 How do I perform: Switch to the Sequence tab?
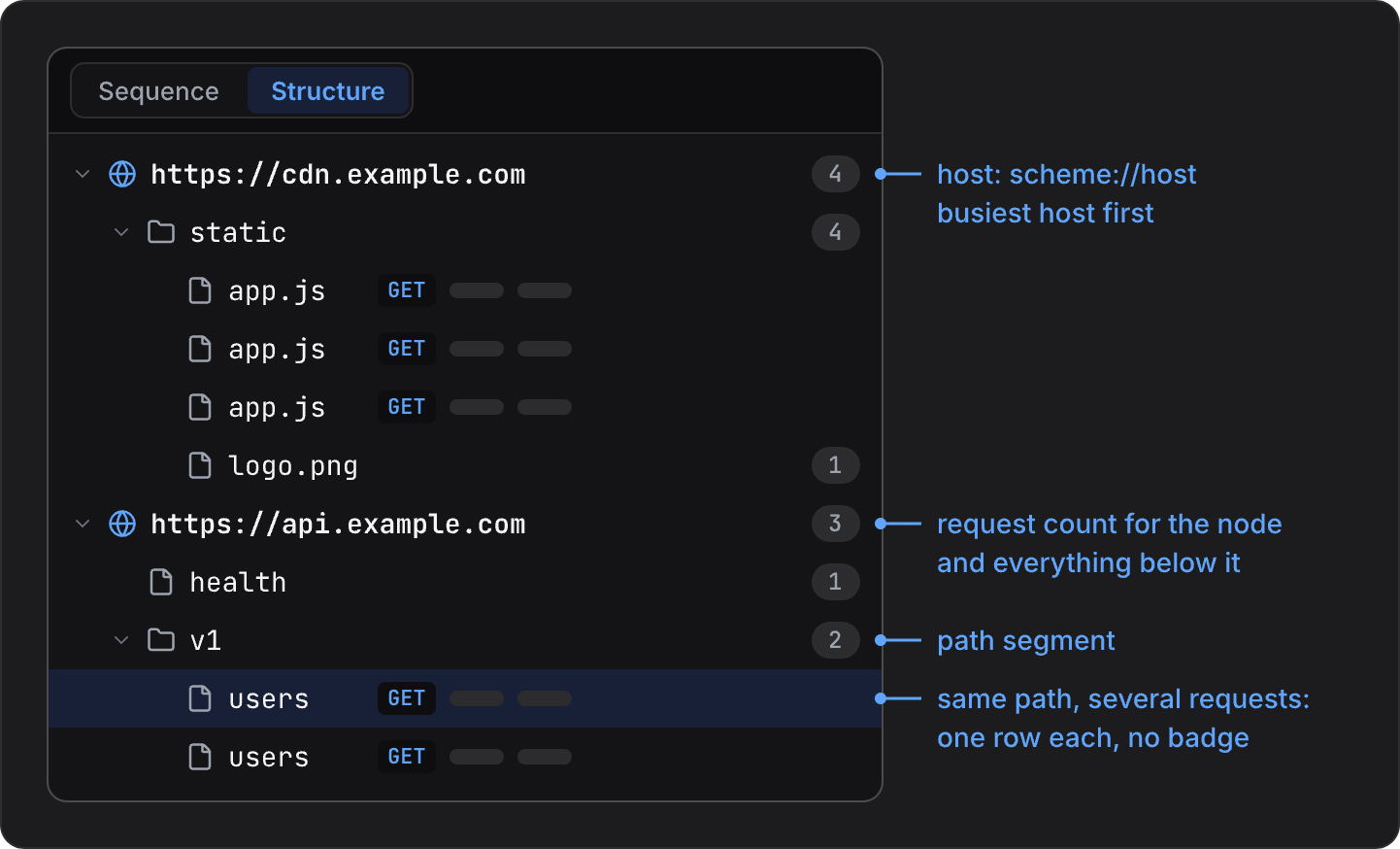point(159,91)
